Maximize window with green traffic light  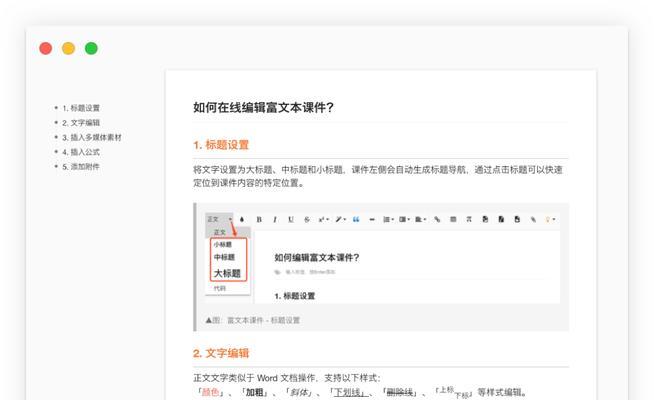(x=91, y=48)
